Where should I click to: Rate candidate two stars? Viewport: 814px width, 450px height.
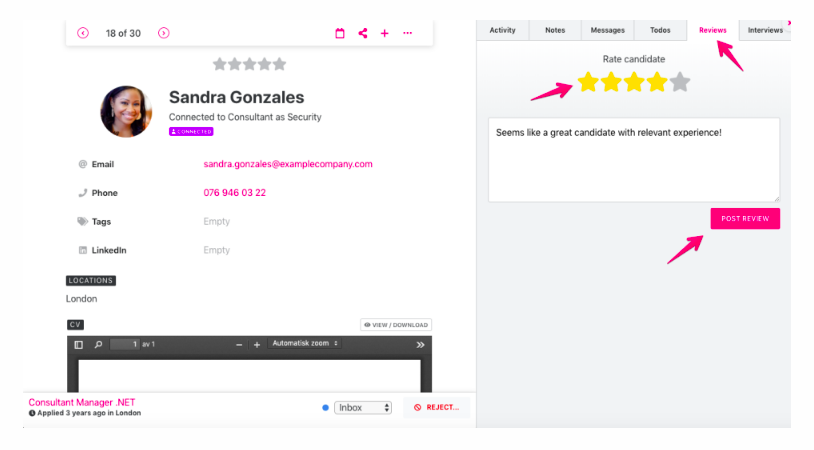611,82
